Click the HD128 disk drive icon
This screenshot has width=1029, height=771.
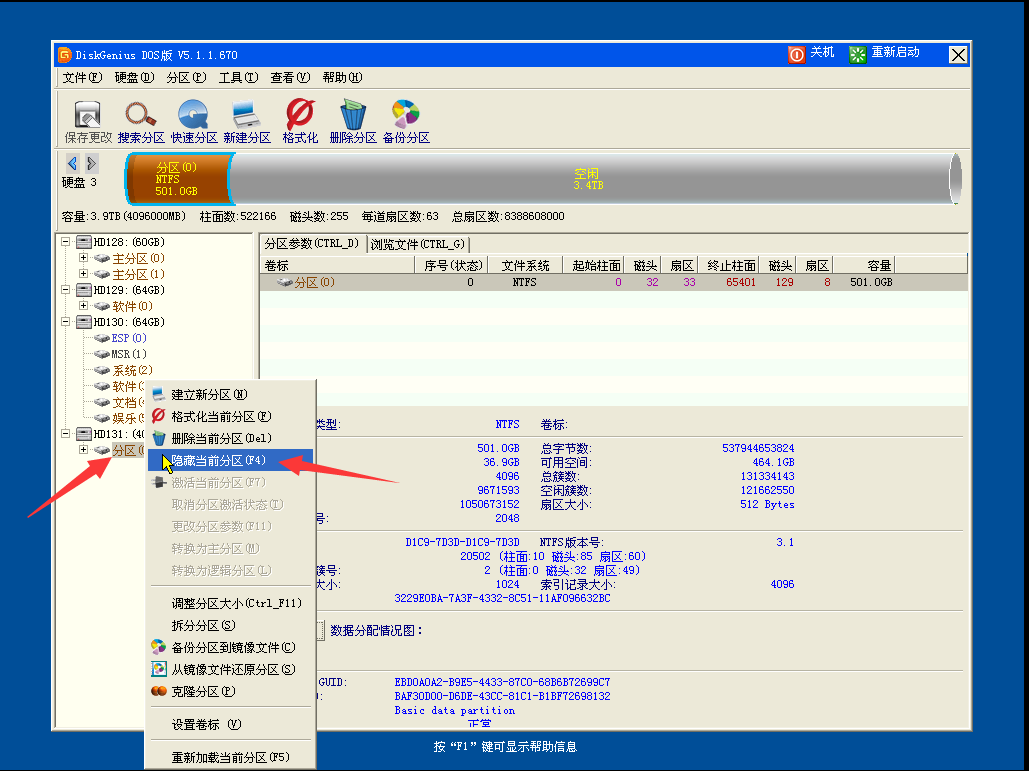coord(83,242)
